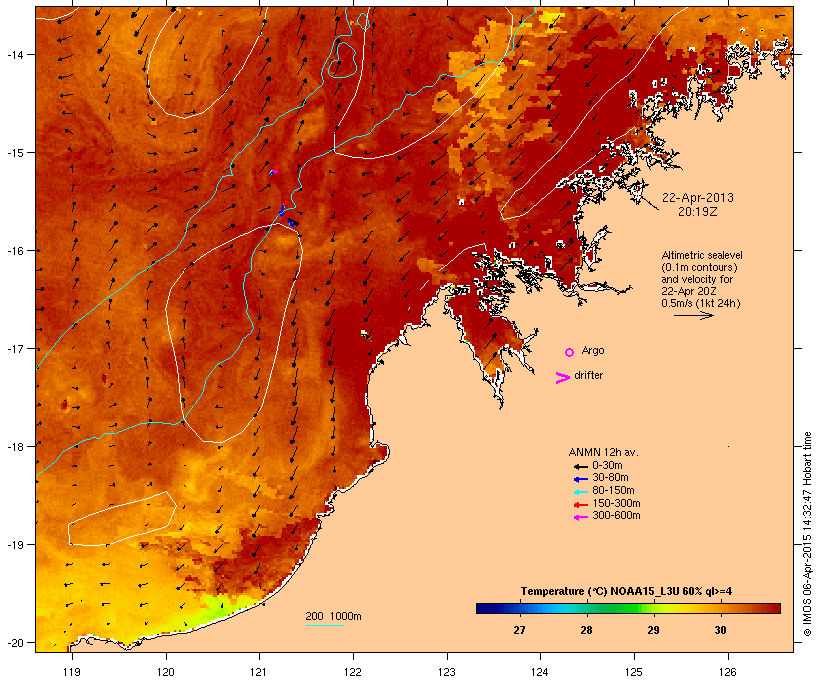
Task: Click the colorbar value 30
Action: pyautogui.click(x=721, y=630)
